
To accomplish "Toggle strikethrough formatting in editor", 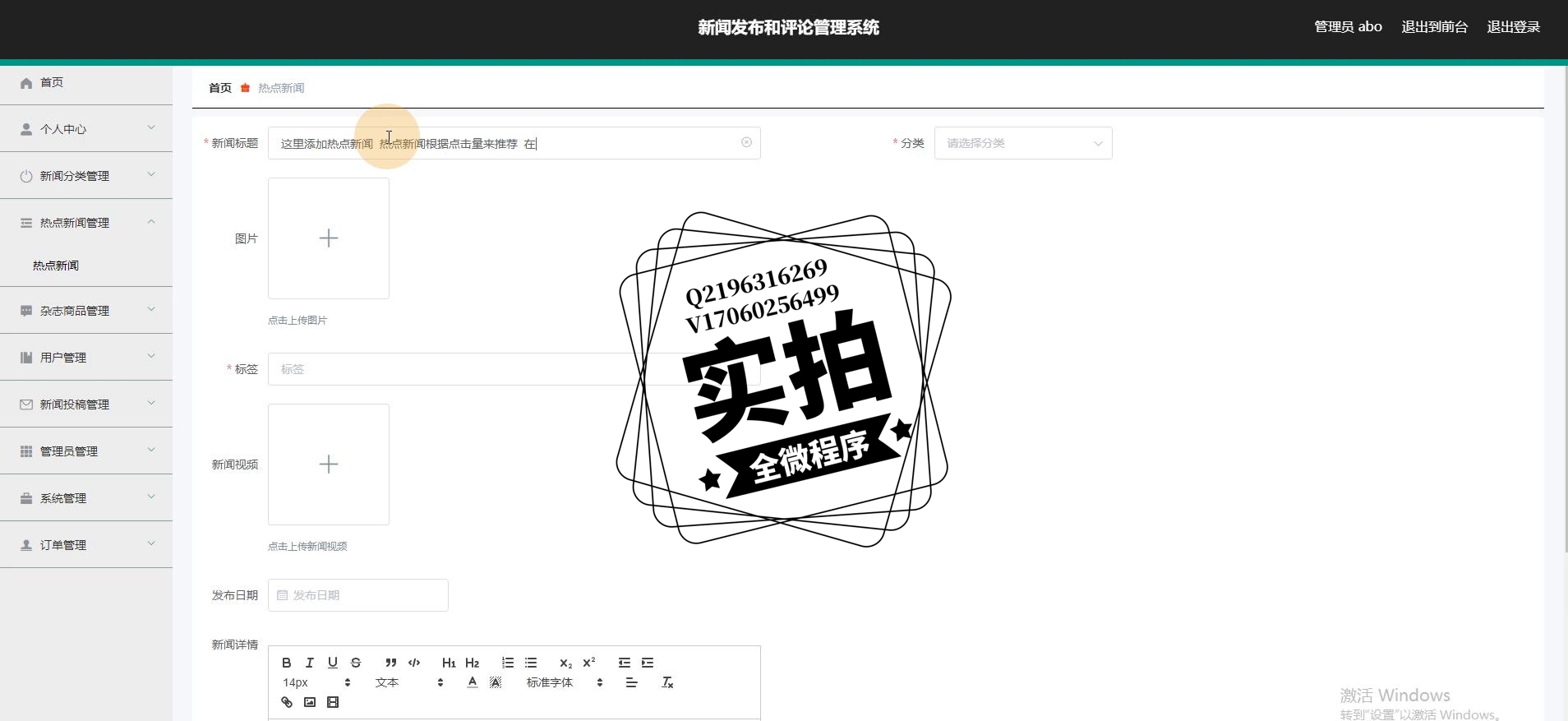I will click(x=355, y=663).
